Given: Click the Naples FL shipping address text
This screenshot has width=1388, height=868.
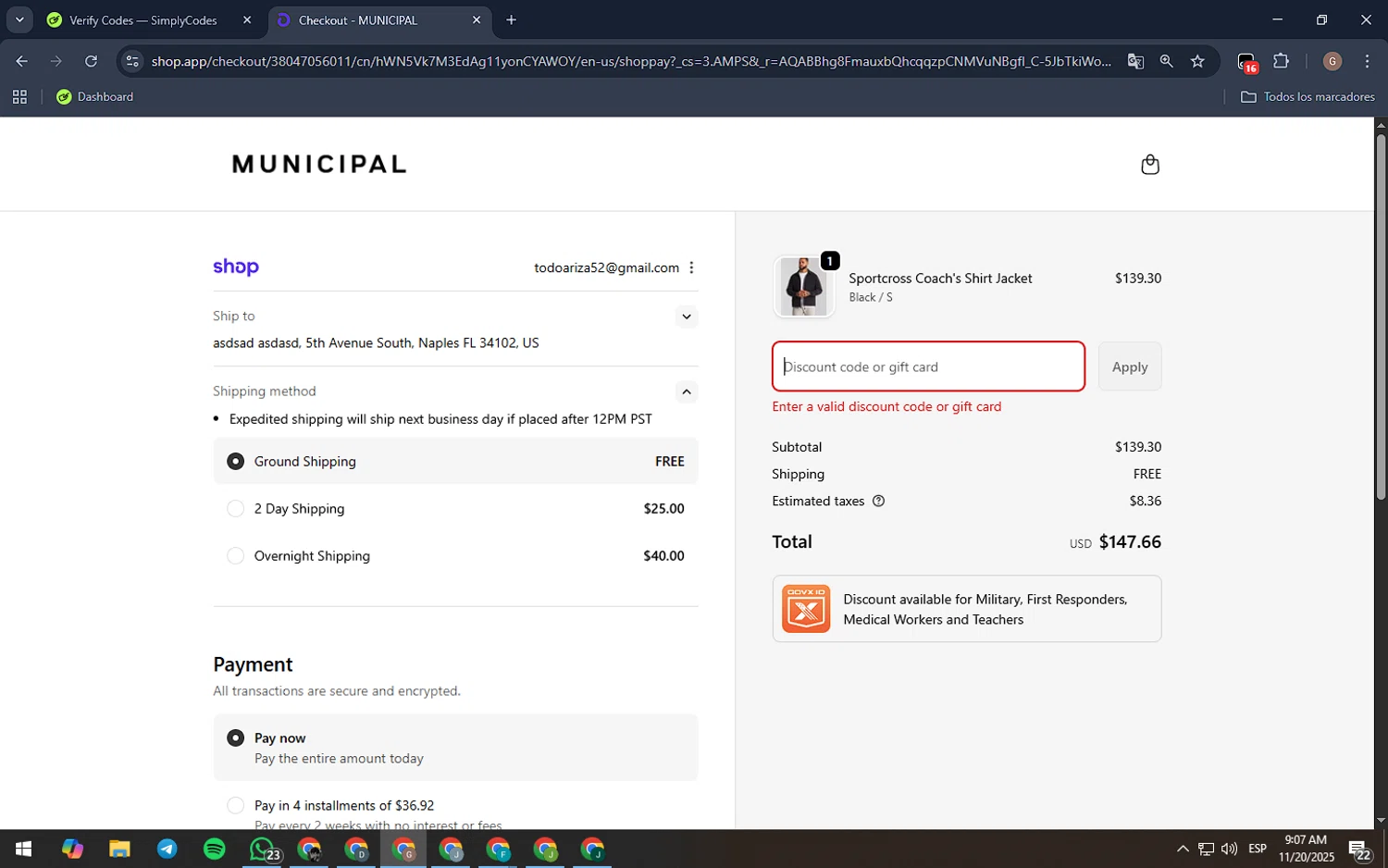Looking at the screenshot, I should coord(376,342).
